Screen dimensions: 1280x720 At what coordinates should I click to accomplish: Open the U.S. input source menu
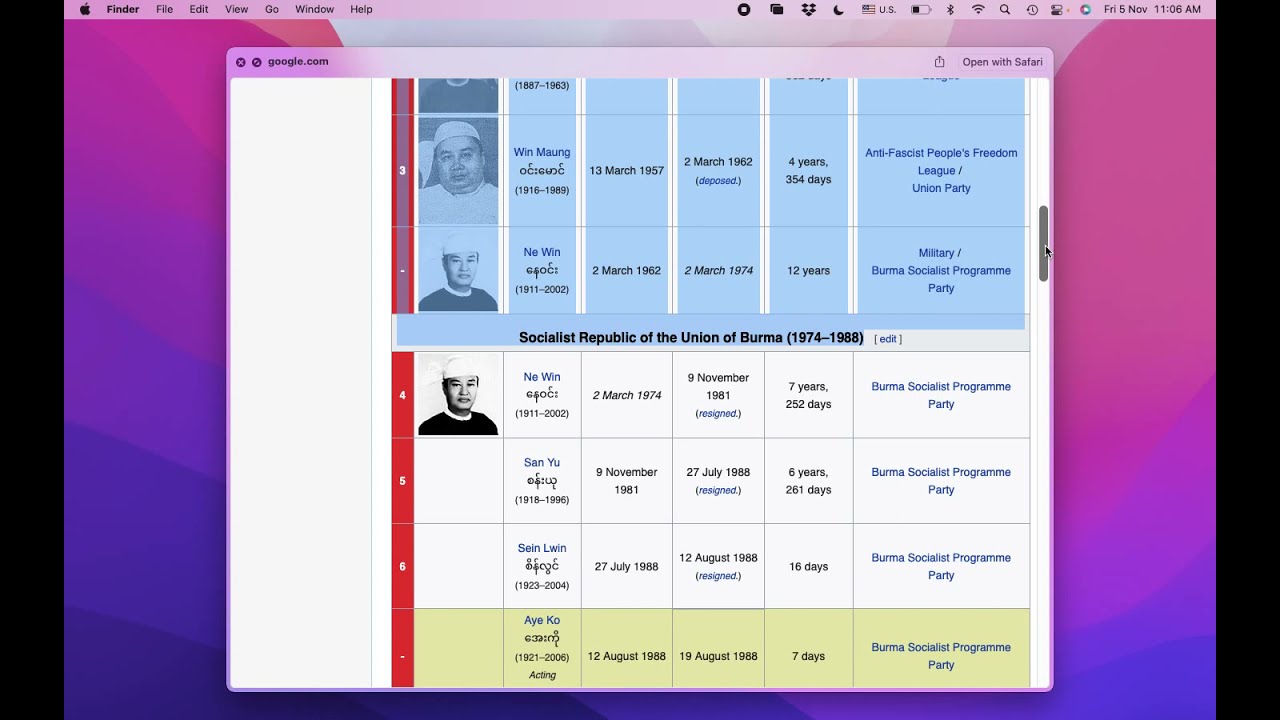(879, 9)
